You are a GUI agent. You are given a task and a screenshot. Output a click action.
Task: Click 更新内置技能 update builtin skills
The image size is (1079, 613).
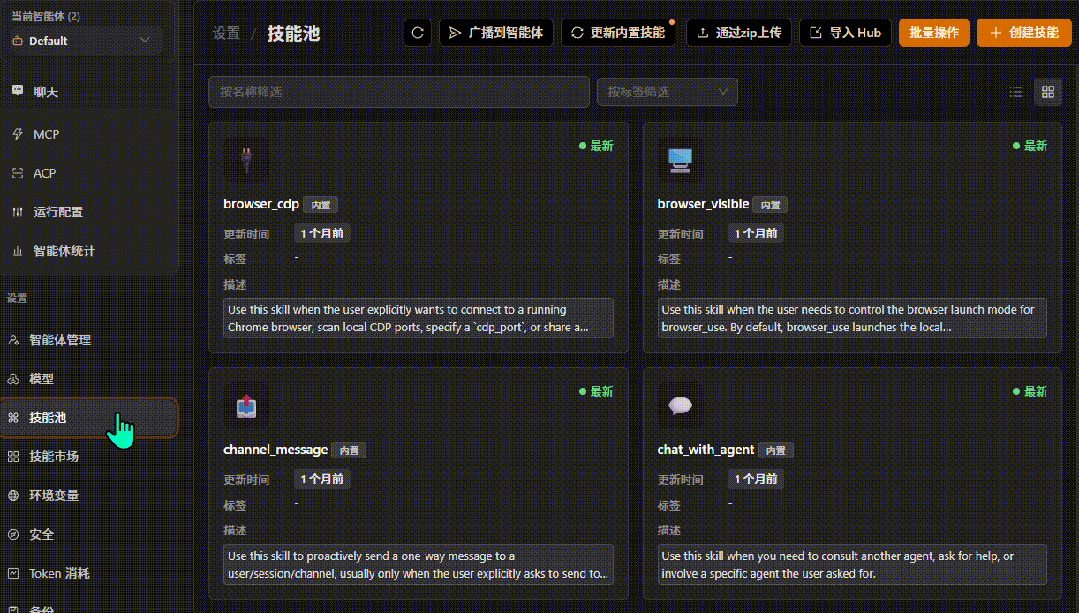point(618,32)
